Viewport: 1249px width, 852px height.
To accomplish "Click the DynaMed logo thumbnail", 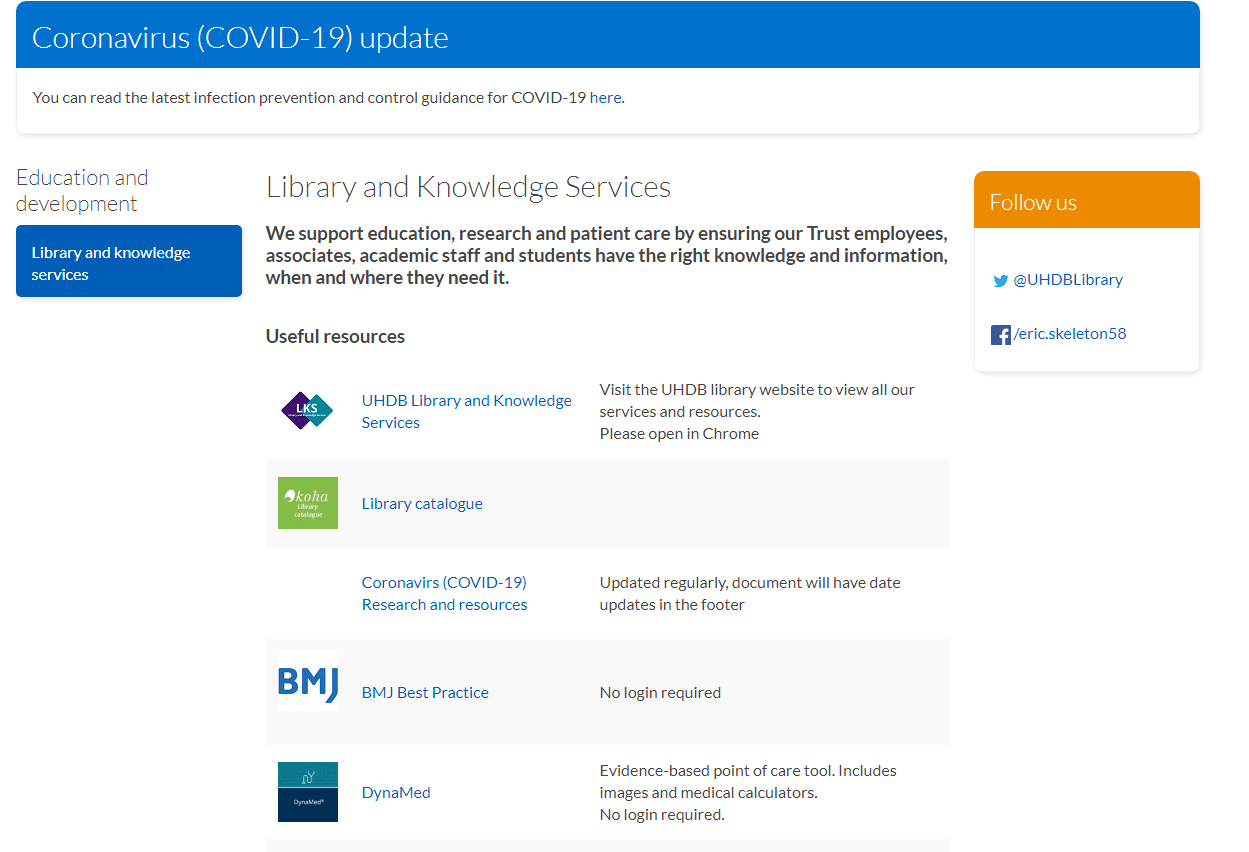I will [307, 791].
